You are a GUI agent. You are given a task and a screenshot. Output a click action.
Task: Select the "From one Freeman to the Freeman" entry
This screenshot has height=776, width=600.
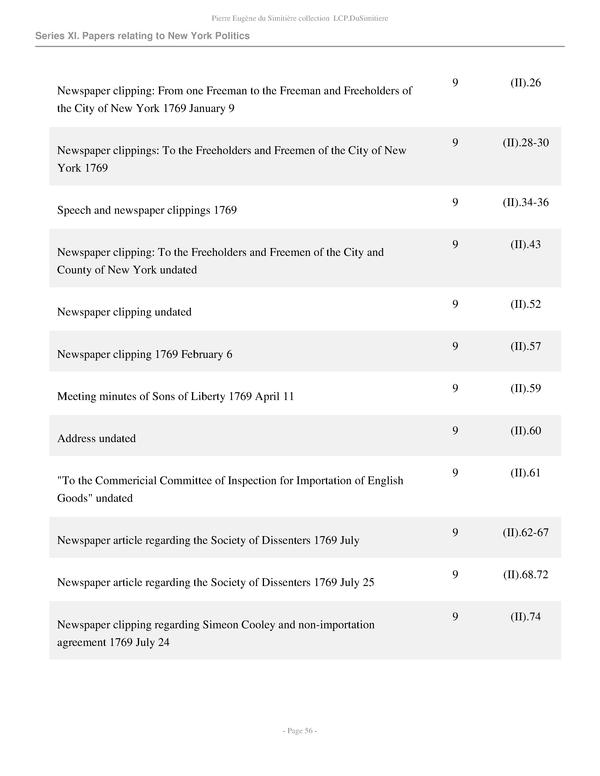pos(235,99)
